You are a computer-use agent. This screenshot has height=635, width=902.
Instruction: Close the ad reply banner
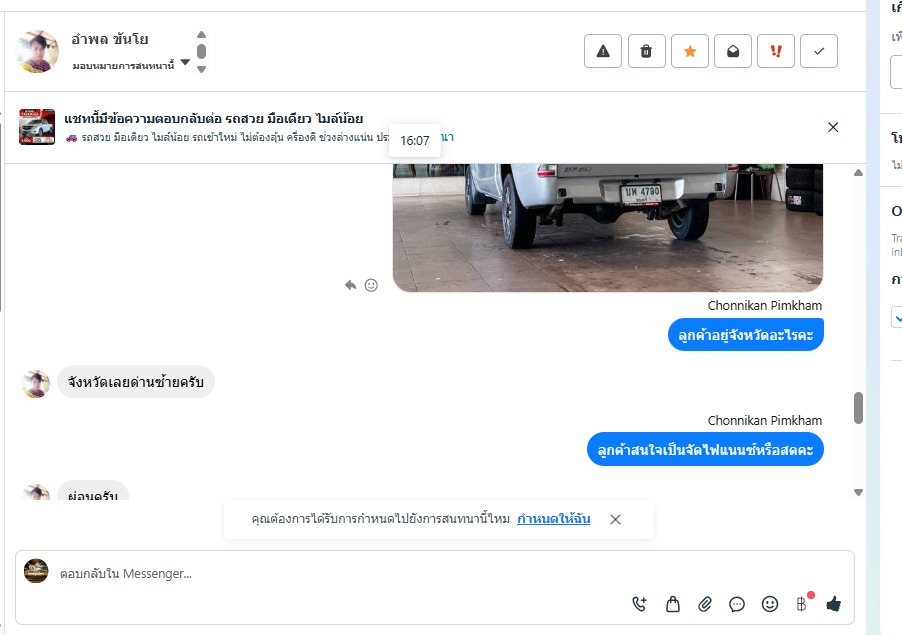point(833,127)
